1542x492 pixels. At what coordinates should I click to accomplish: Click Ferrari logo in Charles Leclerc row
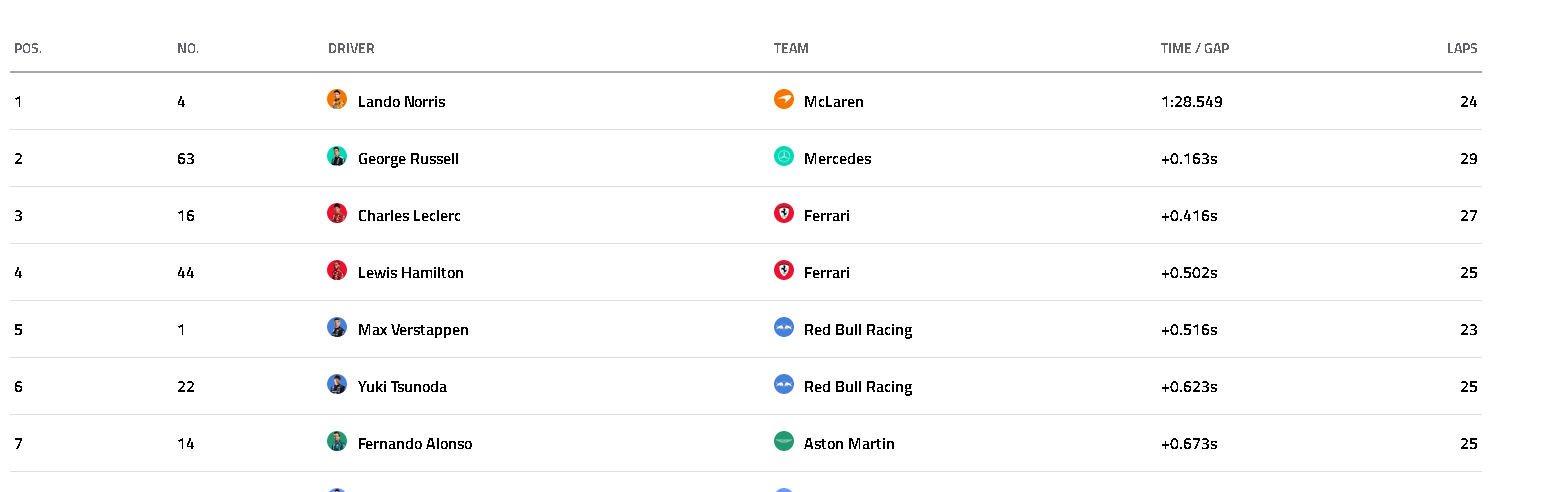[784, 213]
